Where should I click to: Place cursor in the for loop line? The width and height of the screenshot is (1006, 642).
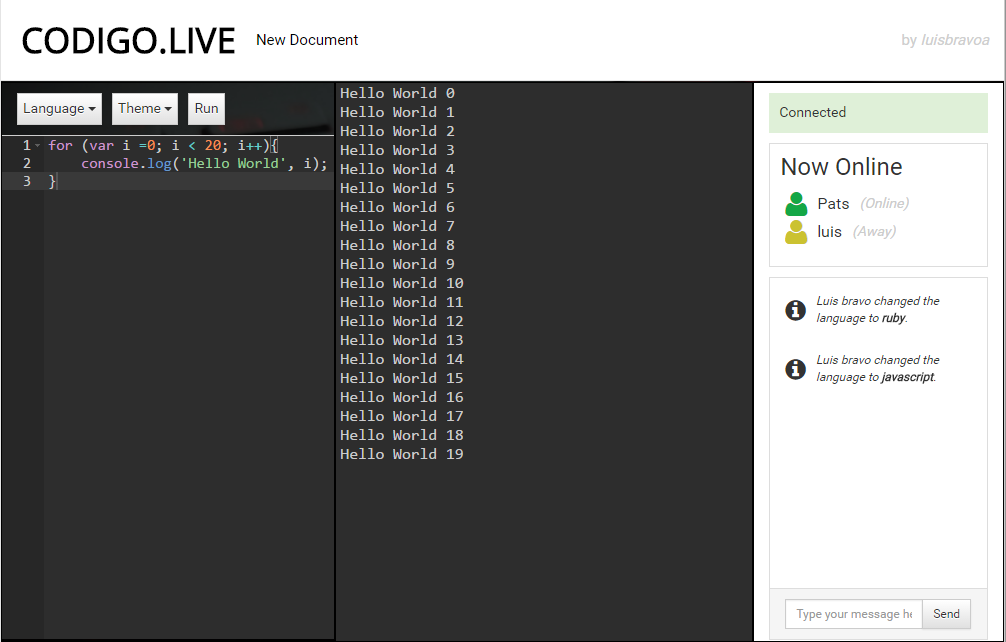coord(163,146)
